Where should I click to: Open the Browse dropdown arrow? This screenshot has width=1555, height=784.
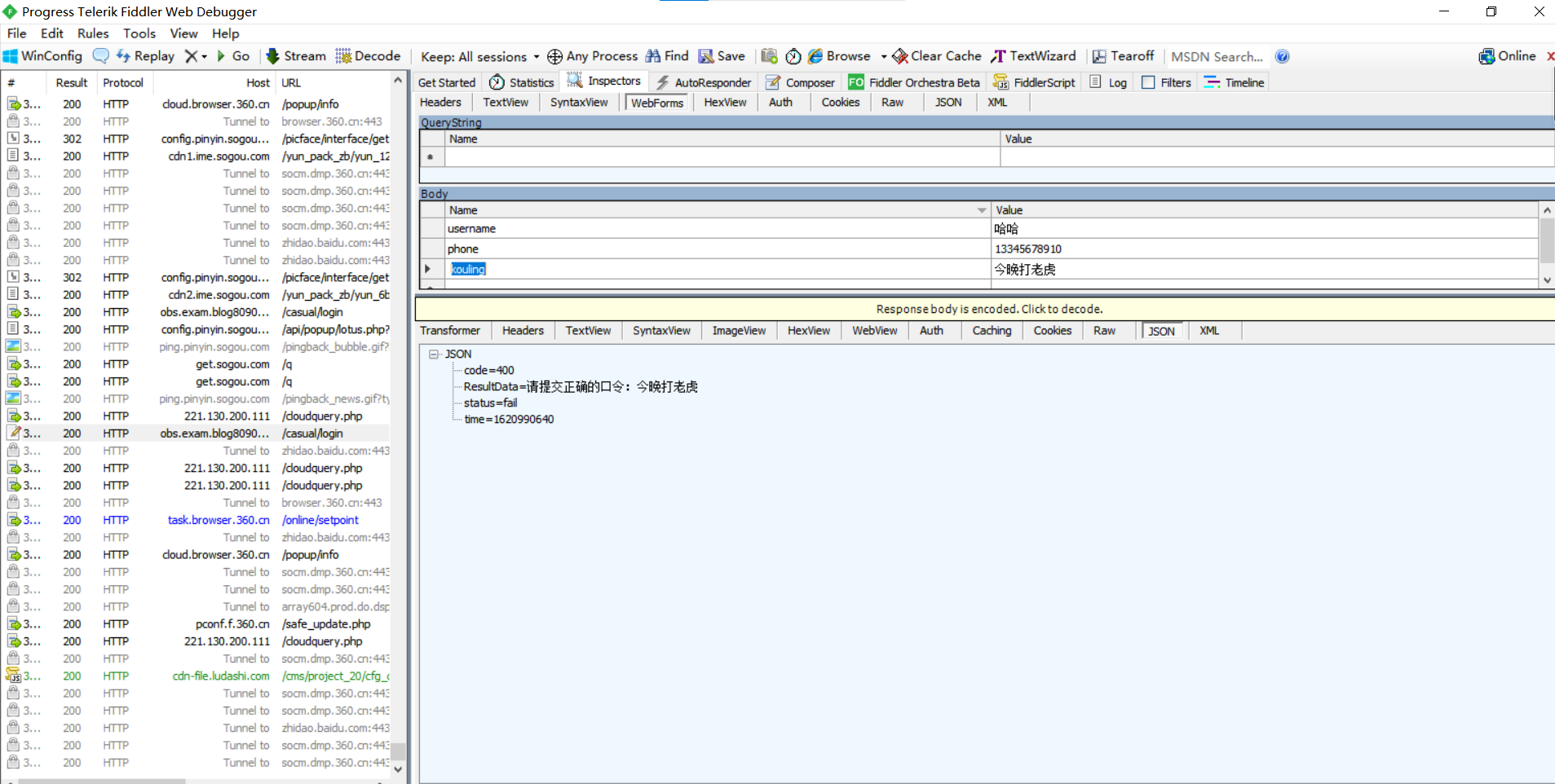883,56
